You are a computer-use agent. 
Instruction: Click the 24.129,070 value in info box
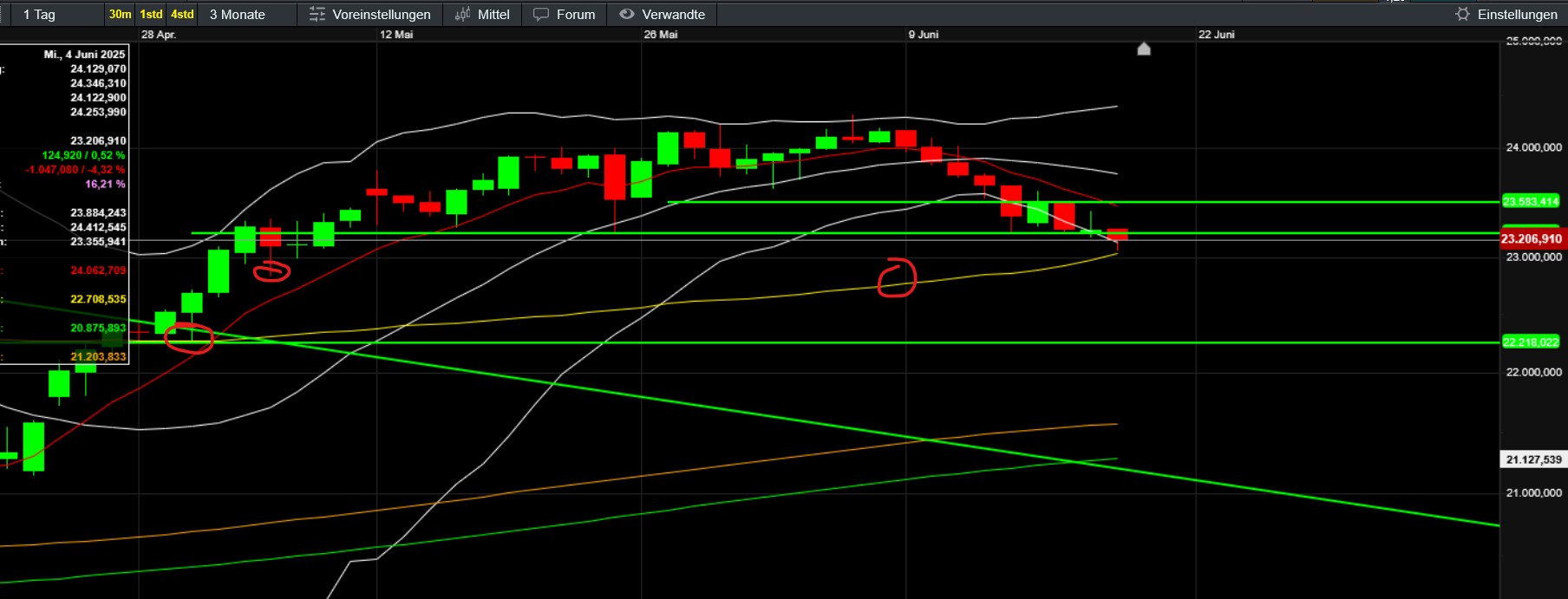[x=98, y=69]
